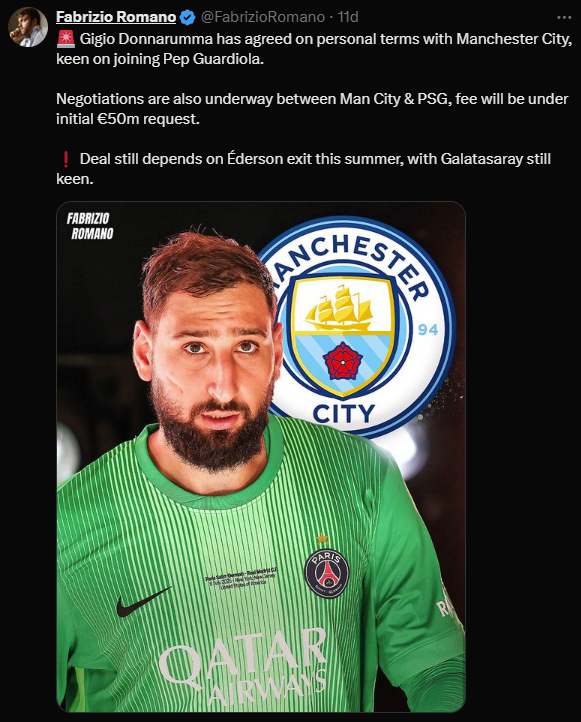Click the CITY text on the Manchester City crest

coord(344,413)
